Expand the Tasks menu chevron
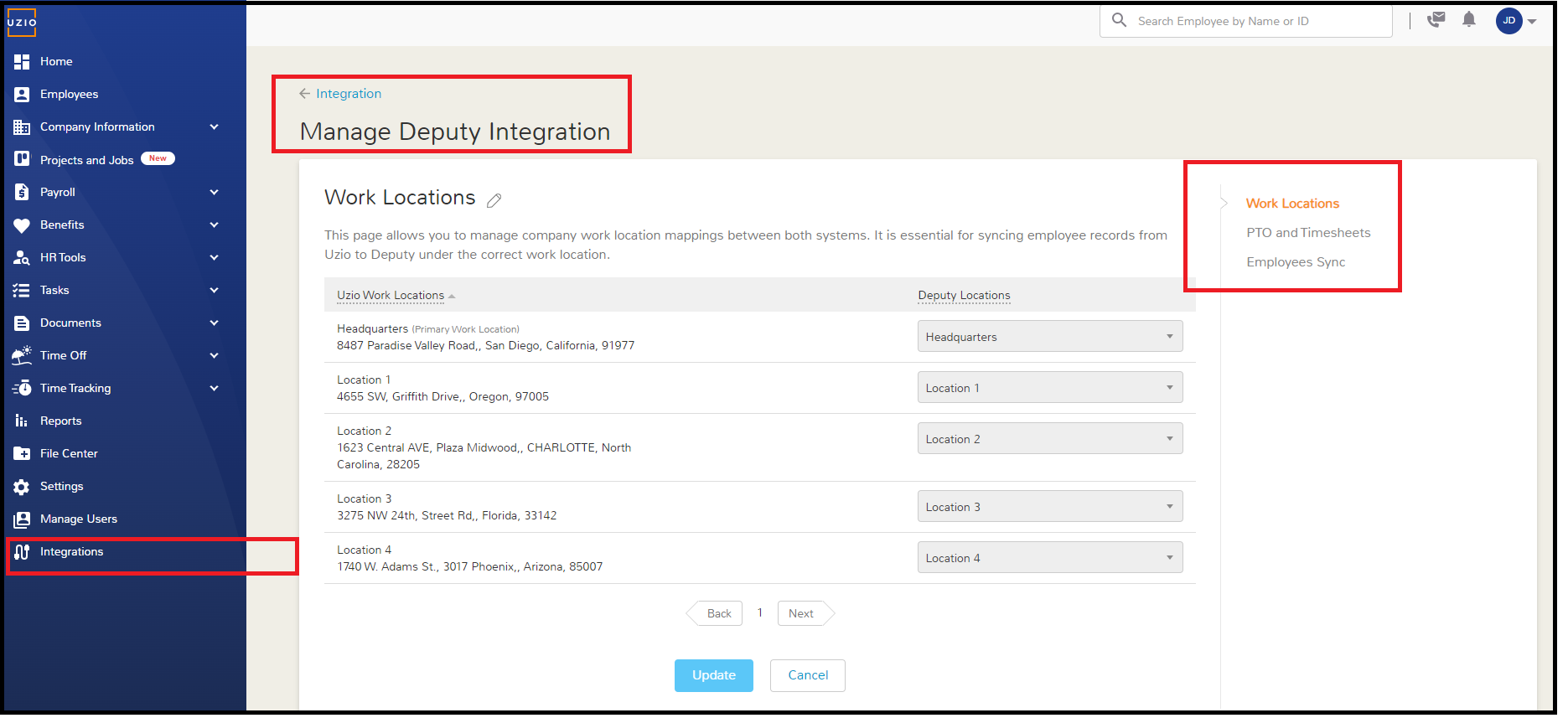1568x718 pixels. pos(214,291)
